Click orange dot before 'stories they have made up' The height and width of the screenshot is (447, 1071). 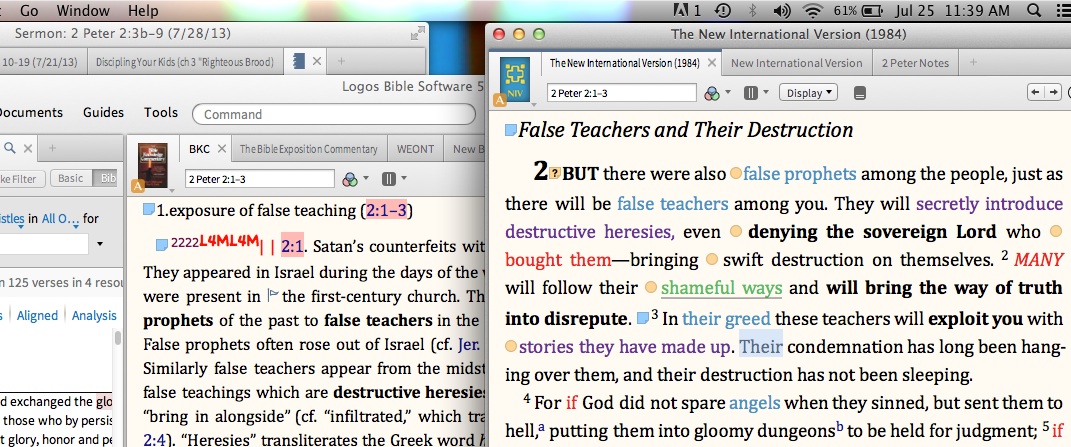point(511,347)
